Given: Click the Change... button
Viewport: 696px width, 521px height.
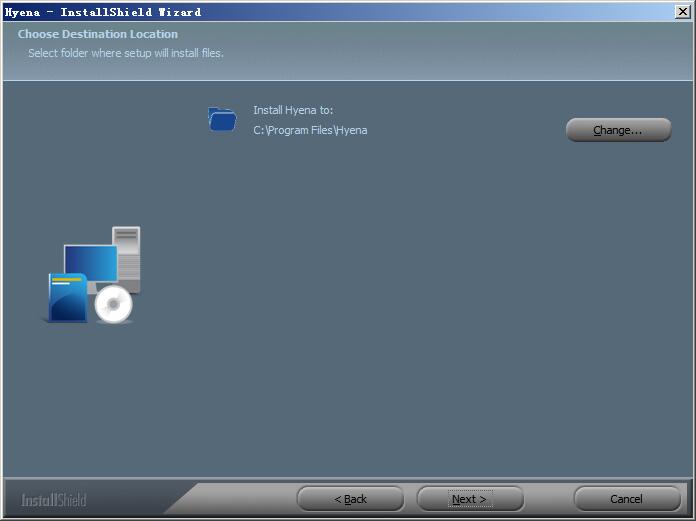Looking at the screenshot, I should [x=618, y=130].
